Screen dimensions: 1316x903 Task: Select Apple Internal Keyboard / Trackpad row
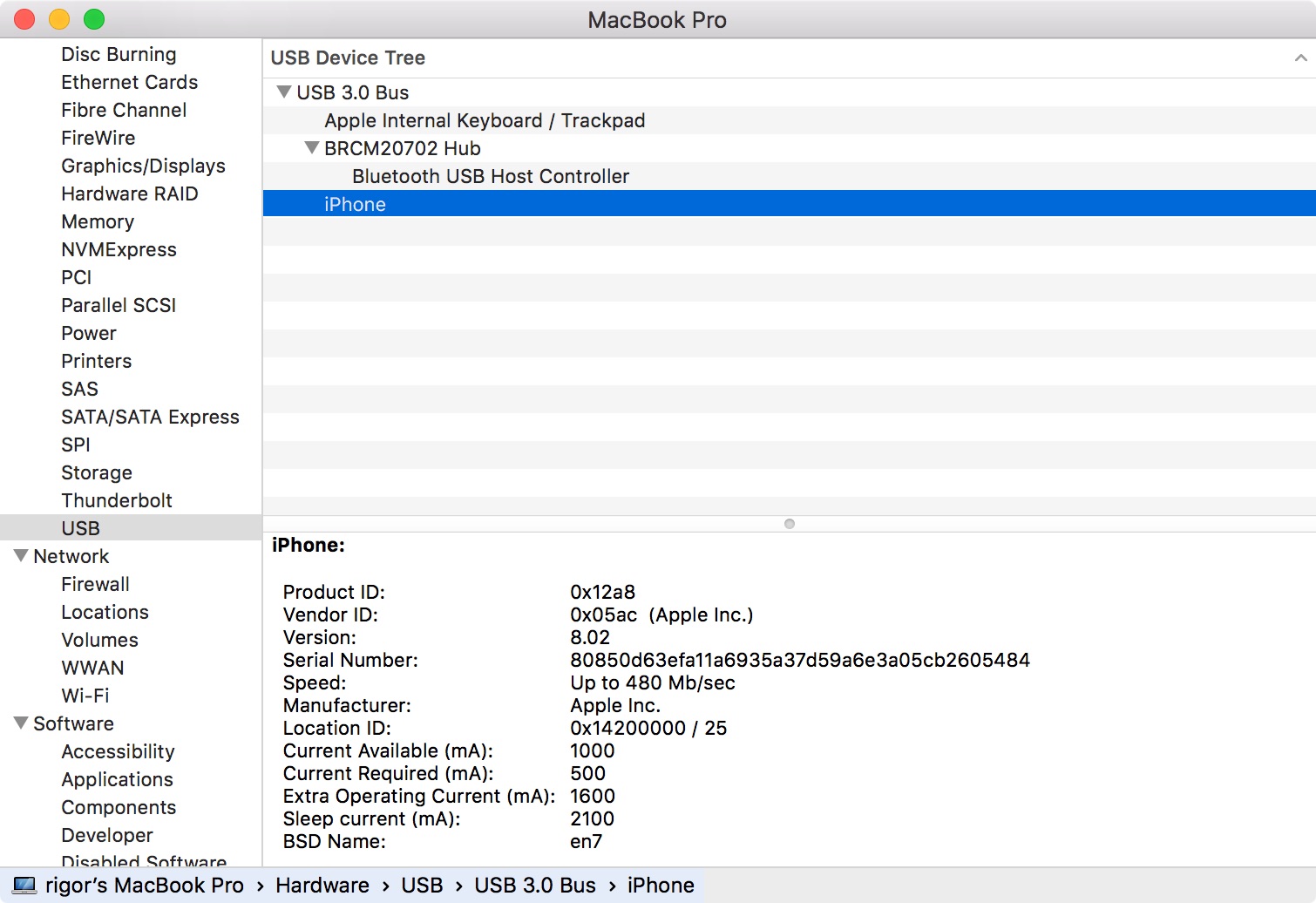coord(790,120)
